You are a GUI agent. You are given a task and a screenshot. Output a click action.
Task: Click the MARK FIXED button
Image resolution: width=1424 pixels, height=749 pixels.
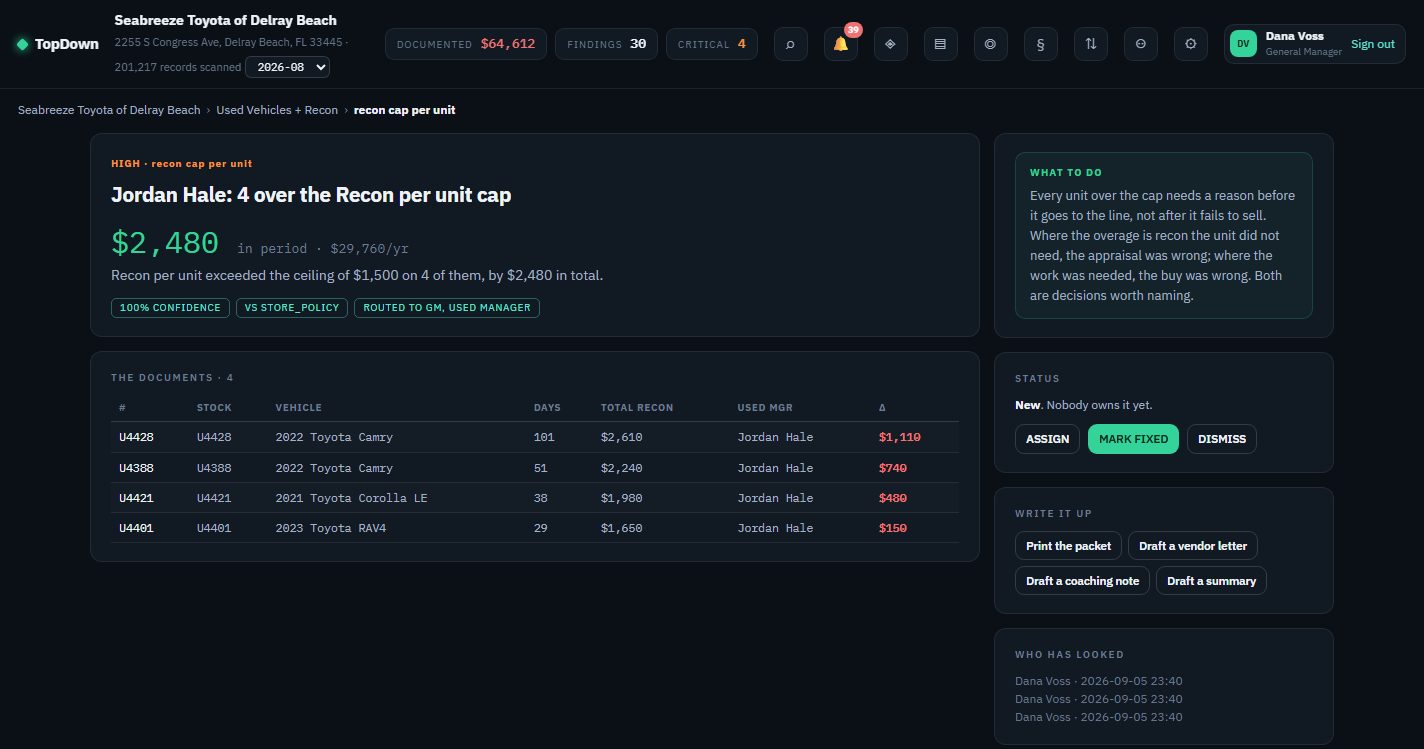1134,439
